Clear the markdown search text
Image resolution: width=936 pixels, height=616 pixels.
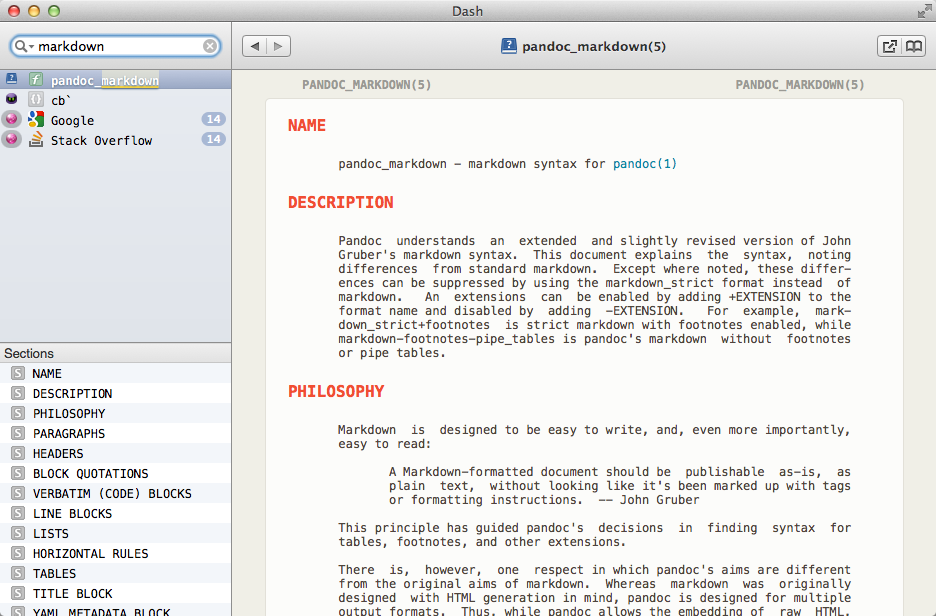[x=210, y=46]
